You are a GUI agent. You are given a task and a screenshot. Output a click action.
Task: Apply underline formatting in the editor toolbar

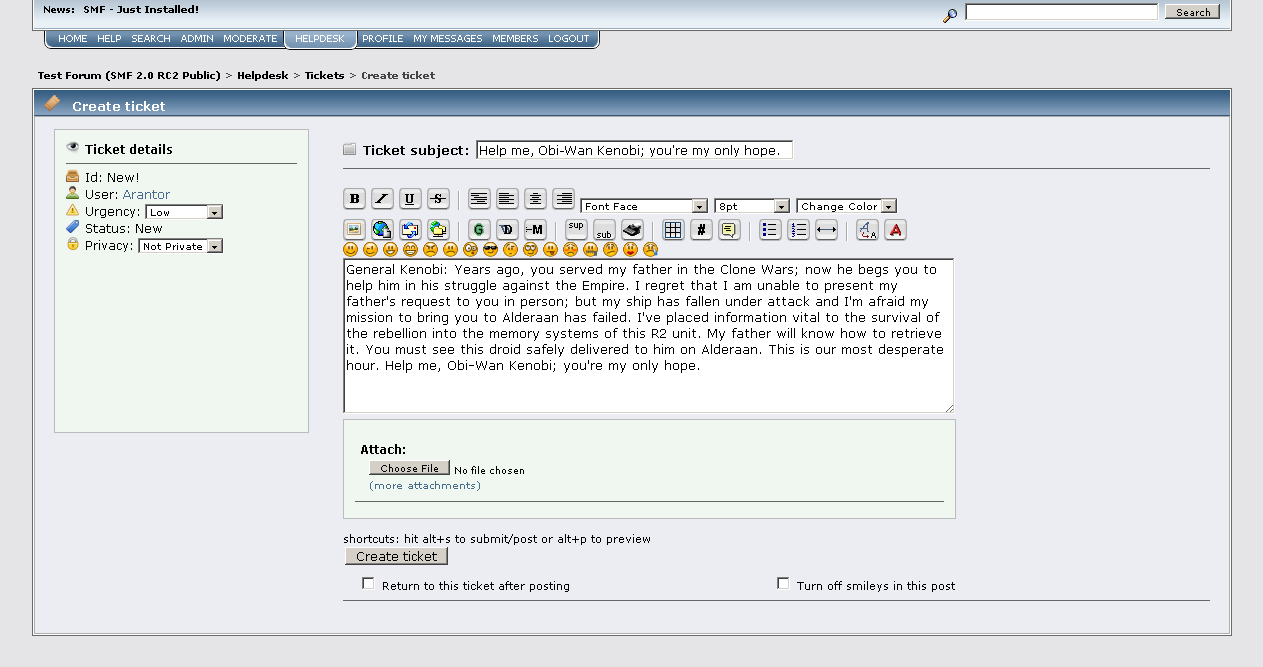pyautogui.click(x=410, y=198)
